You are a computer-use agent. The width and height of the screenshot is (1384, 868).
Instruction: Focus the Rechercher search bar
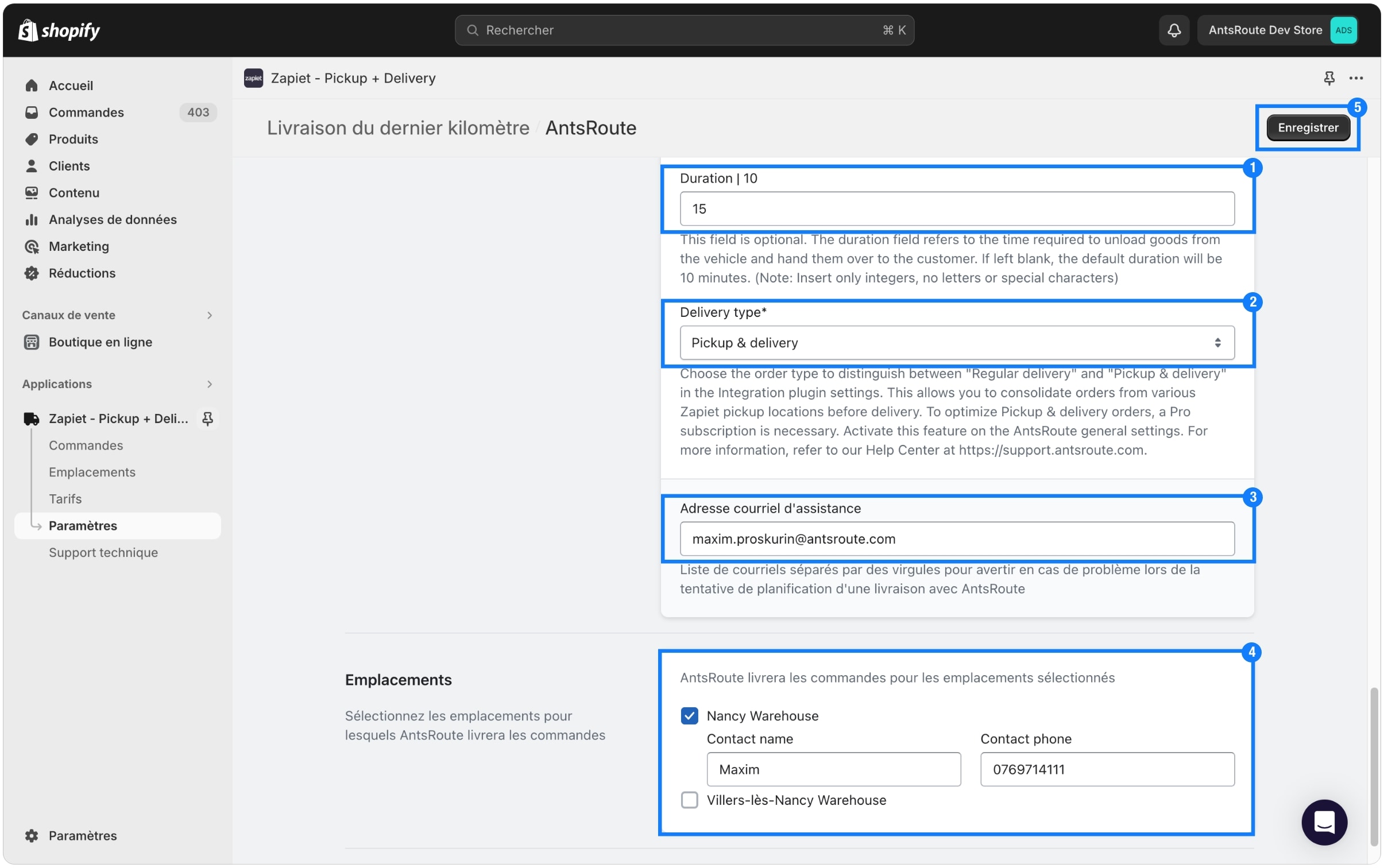[x=684, y=30]
